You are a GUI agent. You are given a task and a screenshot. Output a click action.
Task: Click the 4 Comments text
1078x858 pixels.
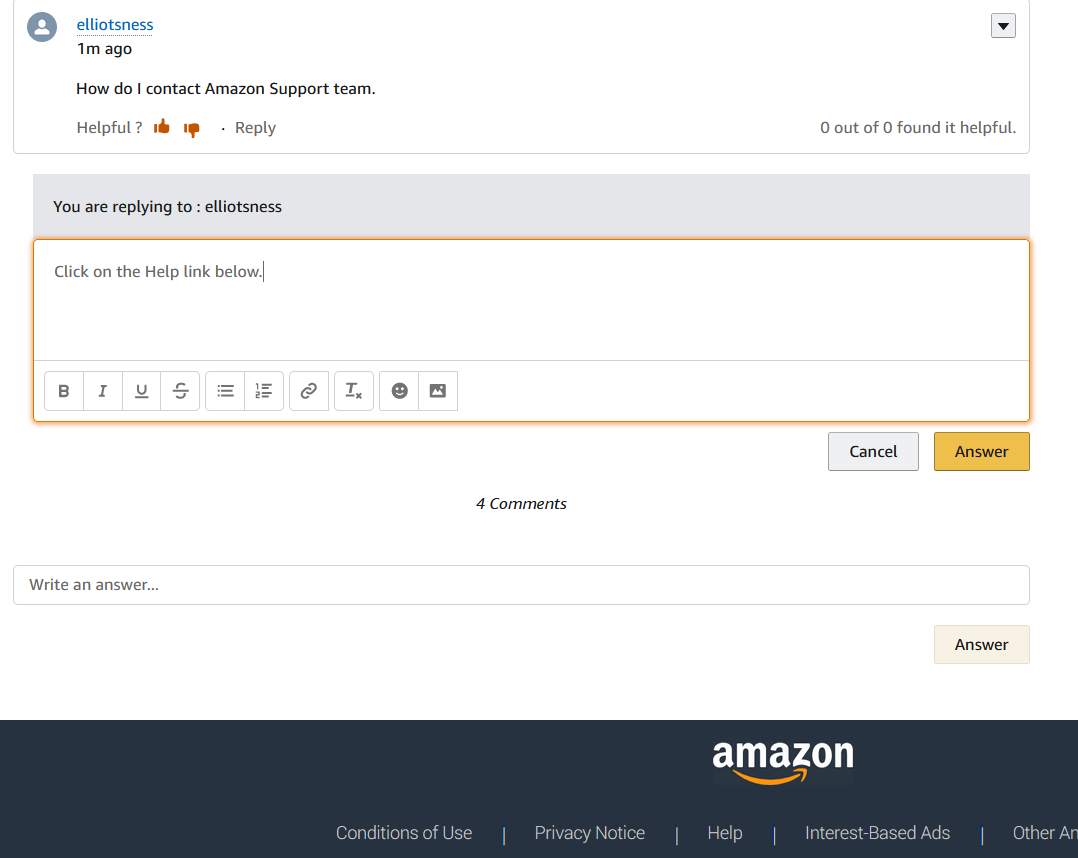pyautogui.click(x=521, y=504)
